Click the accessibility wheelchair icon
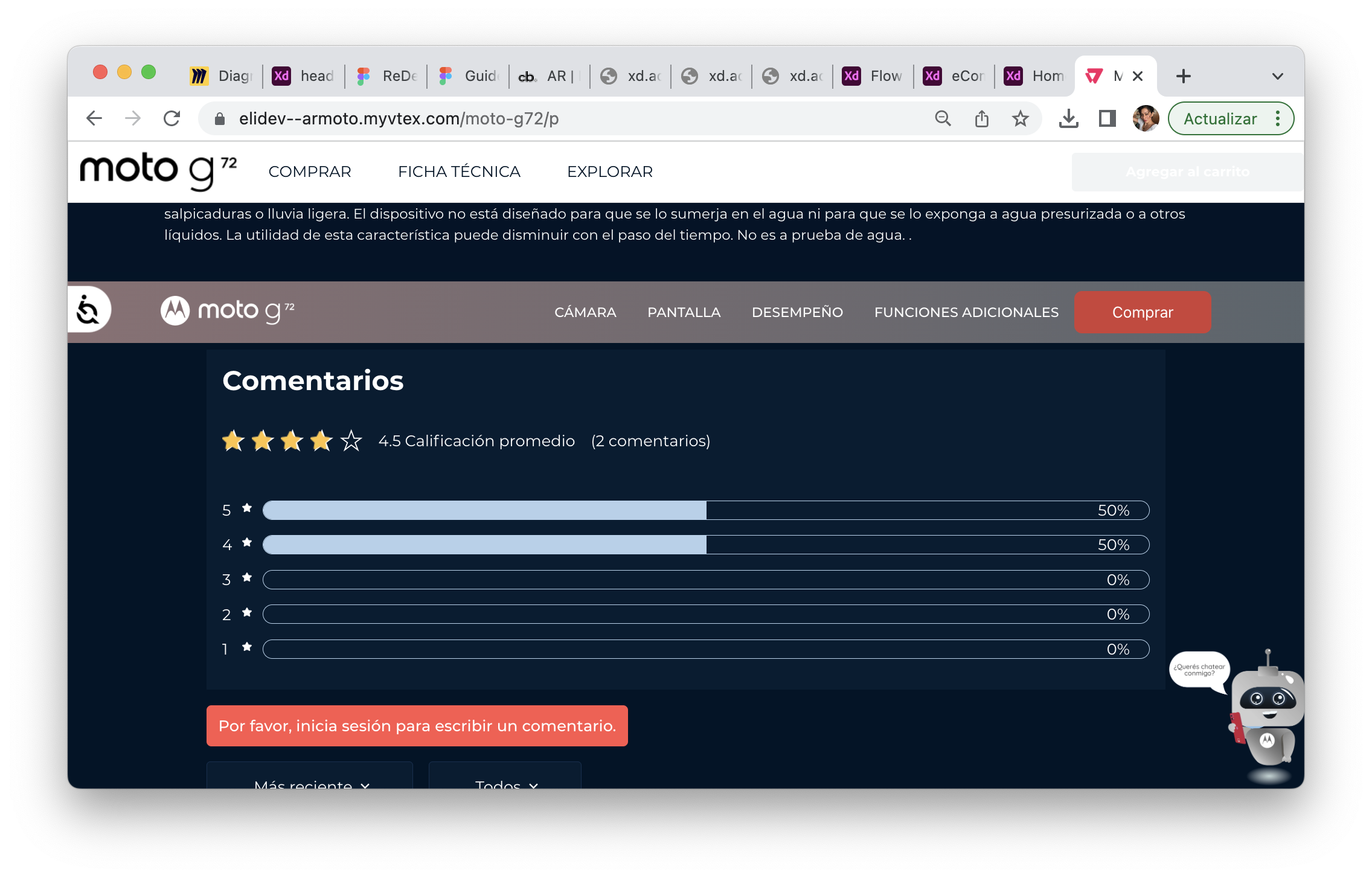 88,310
